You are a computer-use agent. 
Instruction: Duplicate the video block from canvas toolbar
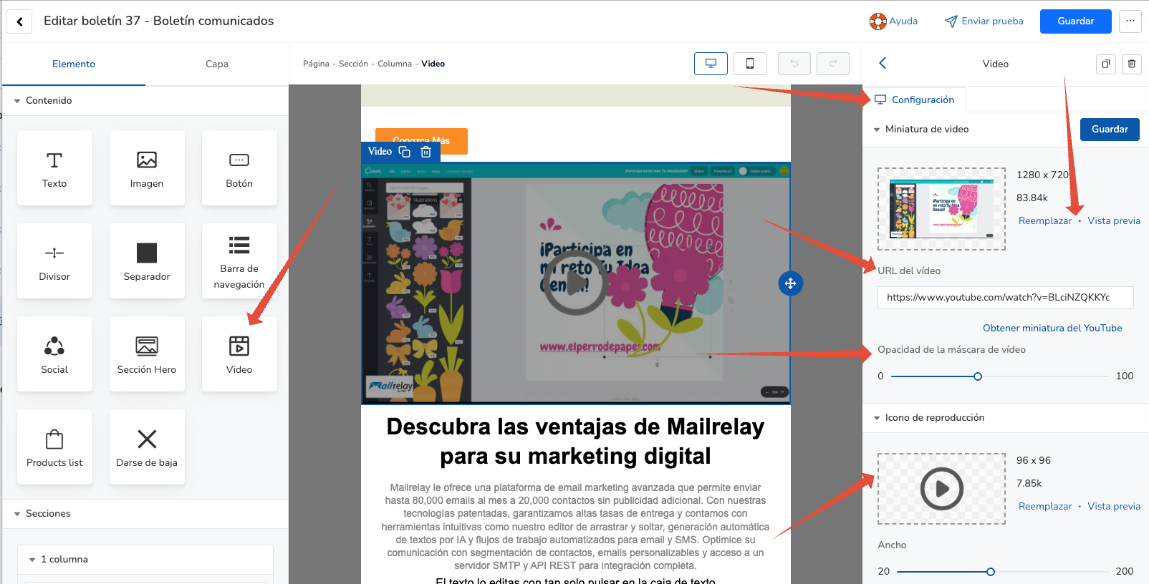tap(404, 152)
